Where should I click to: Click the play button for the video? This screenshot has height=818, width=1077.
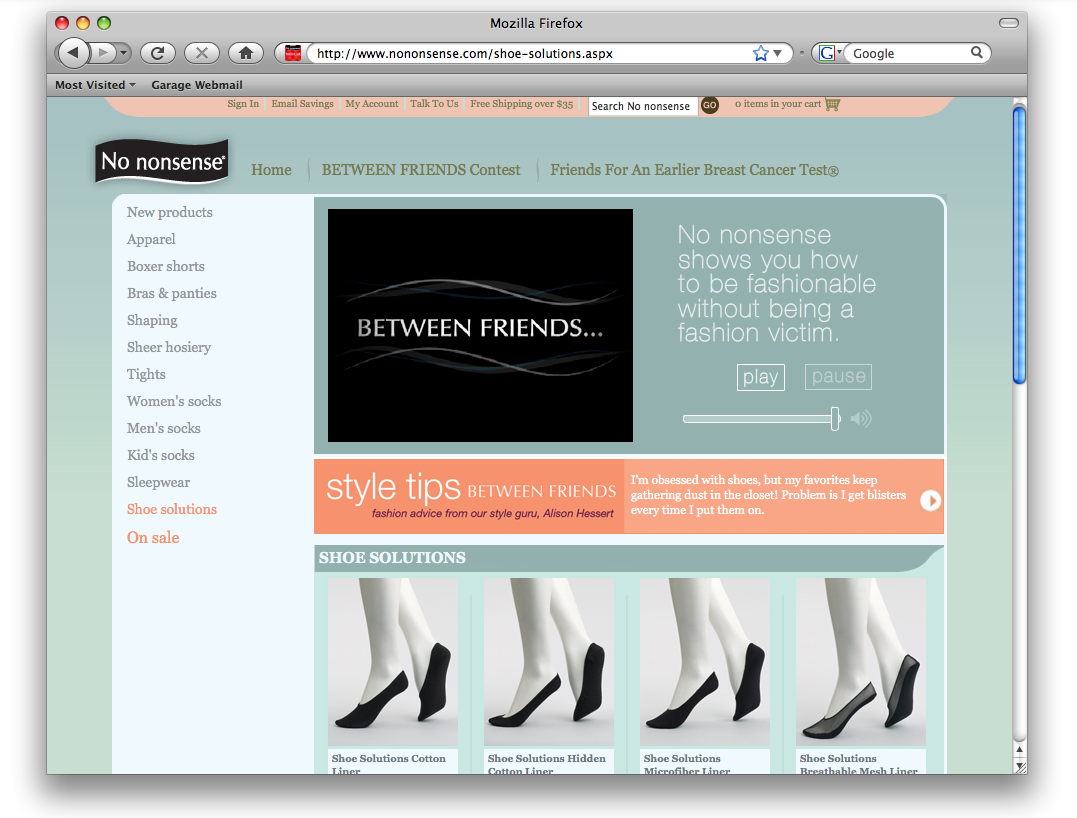pyautogui.click(x=760, y=377)
